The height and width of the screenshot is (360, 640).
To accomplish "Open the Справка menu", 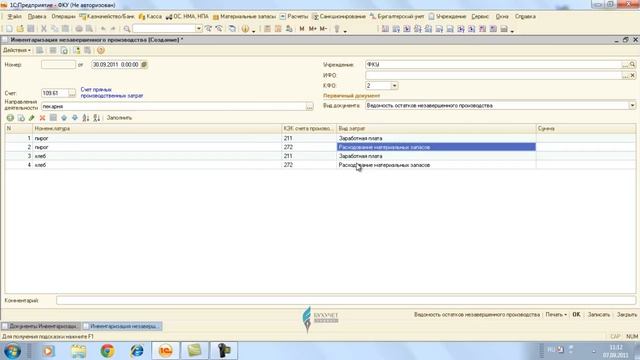I will pos(525,17).
